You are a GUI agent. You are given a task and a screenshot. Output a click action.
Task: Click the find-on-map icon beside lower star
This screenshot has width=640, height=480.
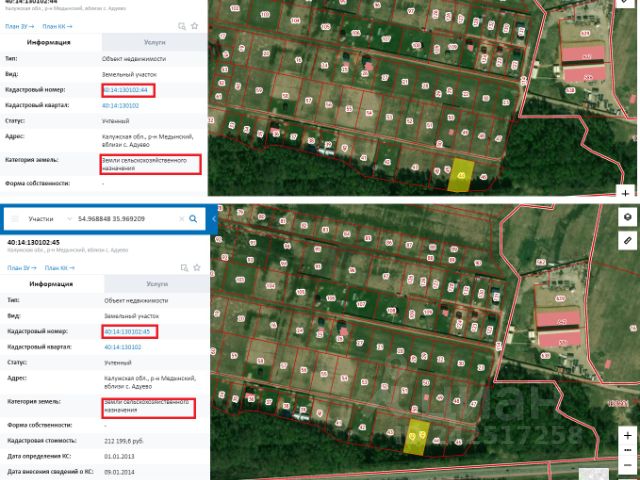coord(184,268)
